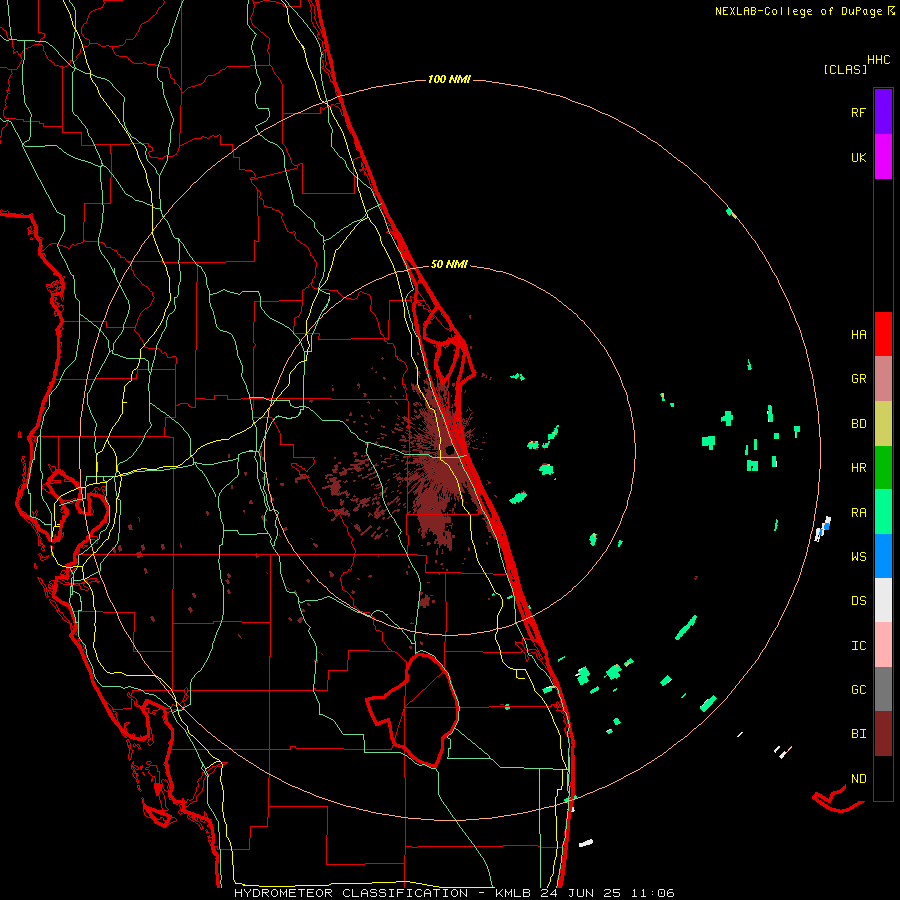Click the KMLB radar site center point

[x=448, y=449]
